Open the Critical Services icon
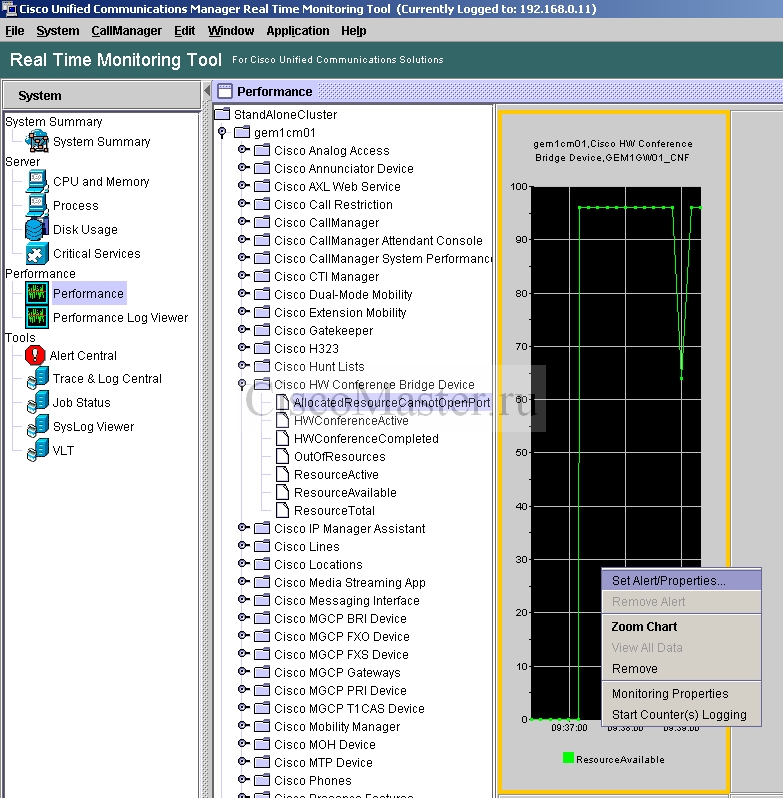 pos(37,253)
